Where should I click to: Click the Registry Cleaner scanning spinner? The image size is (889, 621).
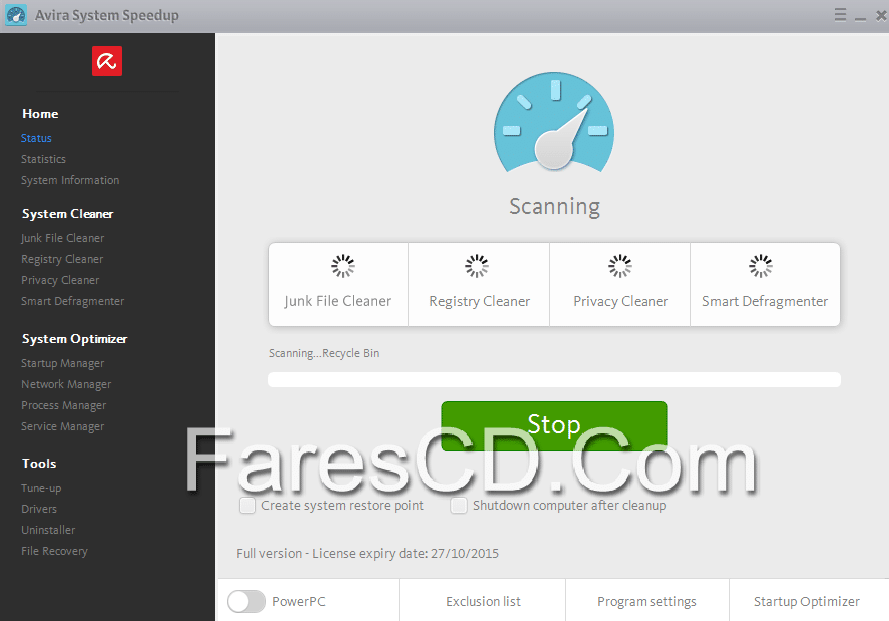[x=477, y=266]
